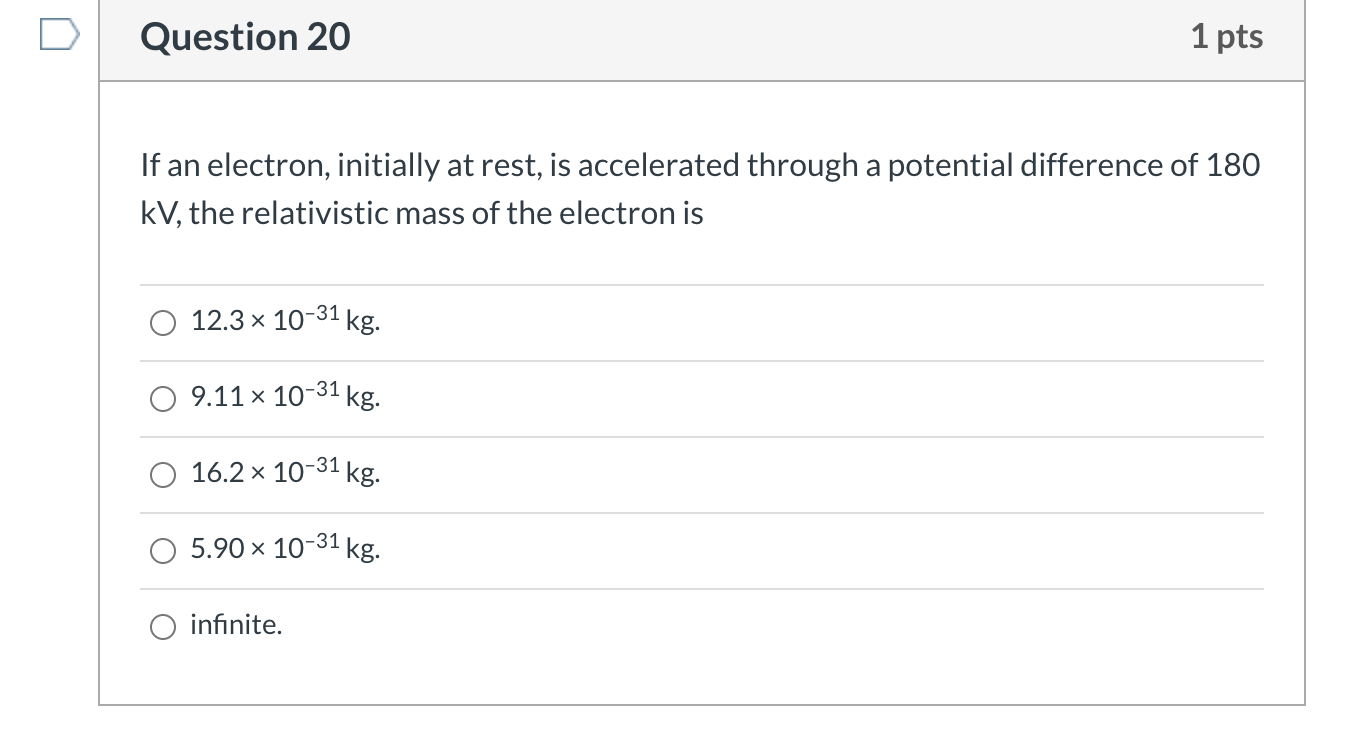
Task: Click the 'infinite.' answer text label
Action: point(237,625)
